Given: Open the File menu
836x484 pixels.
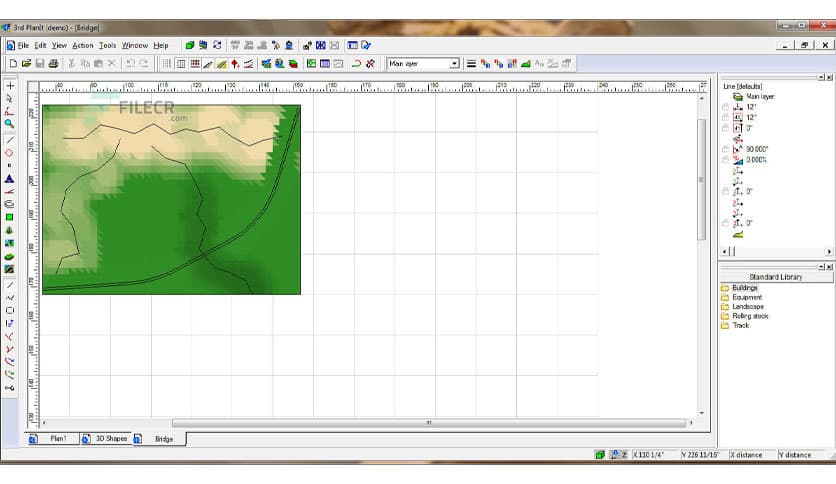Looking at the screenshot, I should [23, 46].
